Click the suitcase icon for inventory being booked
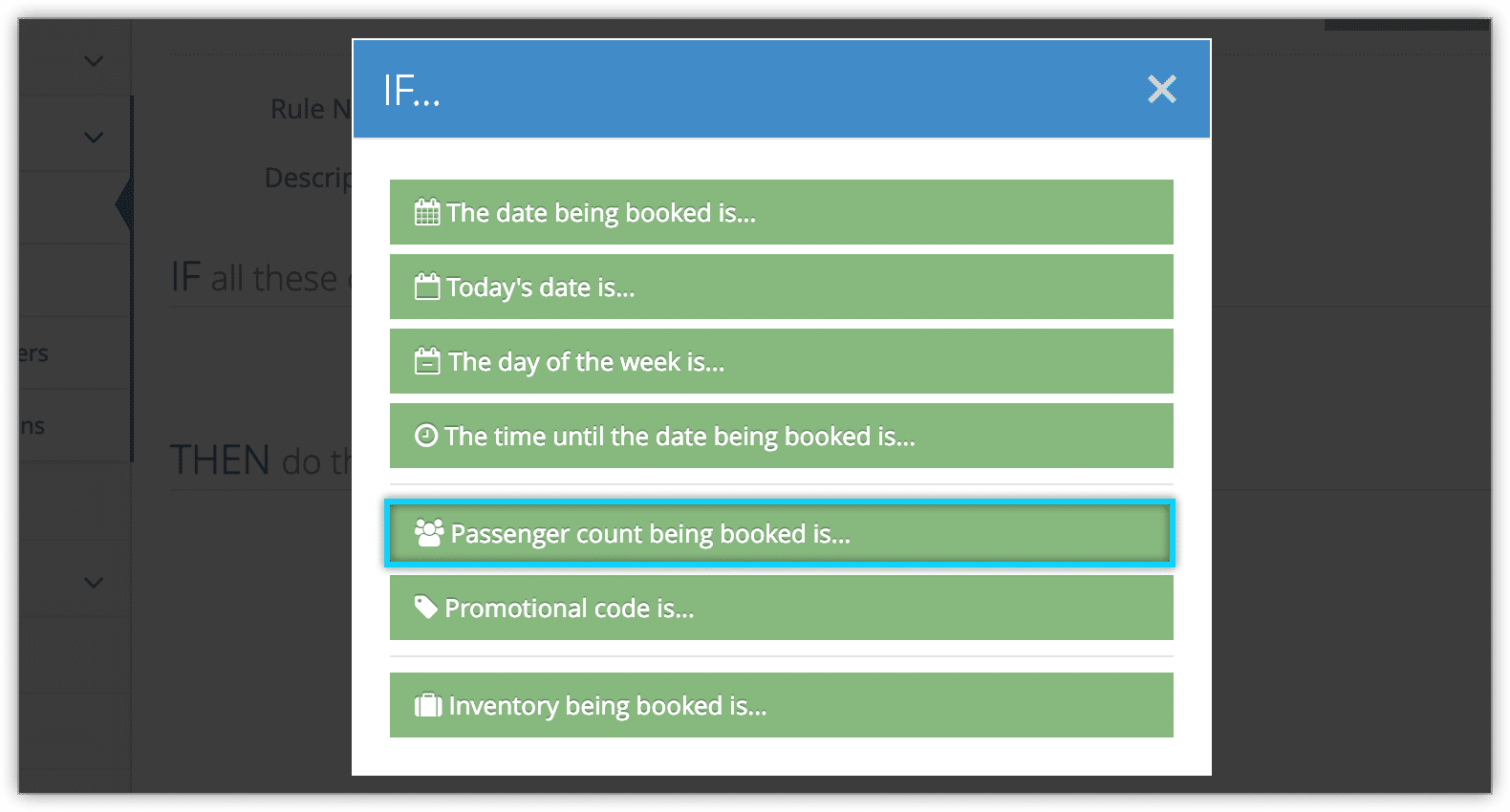1510x812 pixels. click(428, 705)
